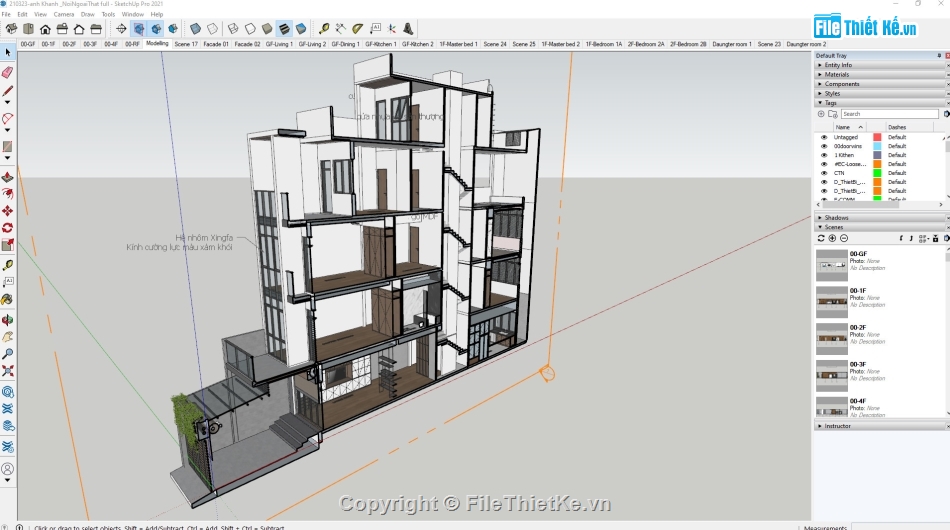950x530 pixels.
Task: Activate the Arc tool
Action: [7, 118]
